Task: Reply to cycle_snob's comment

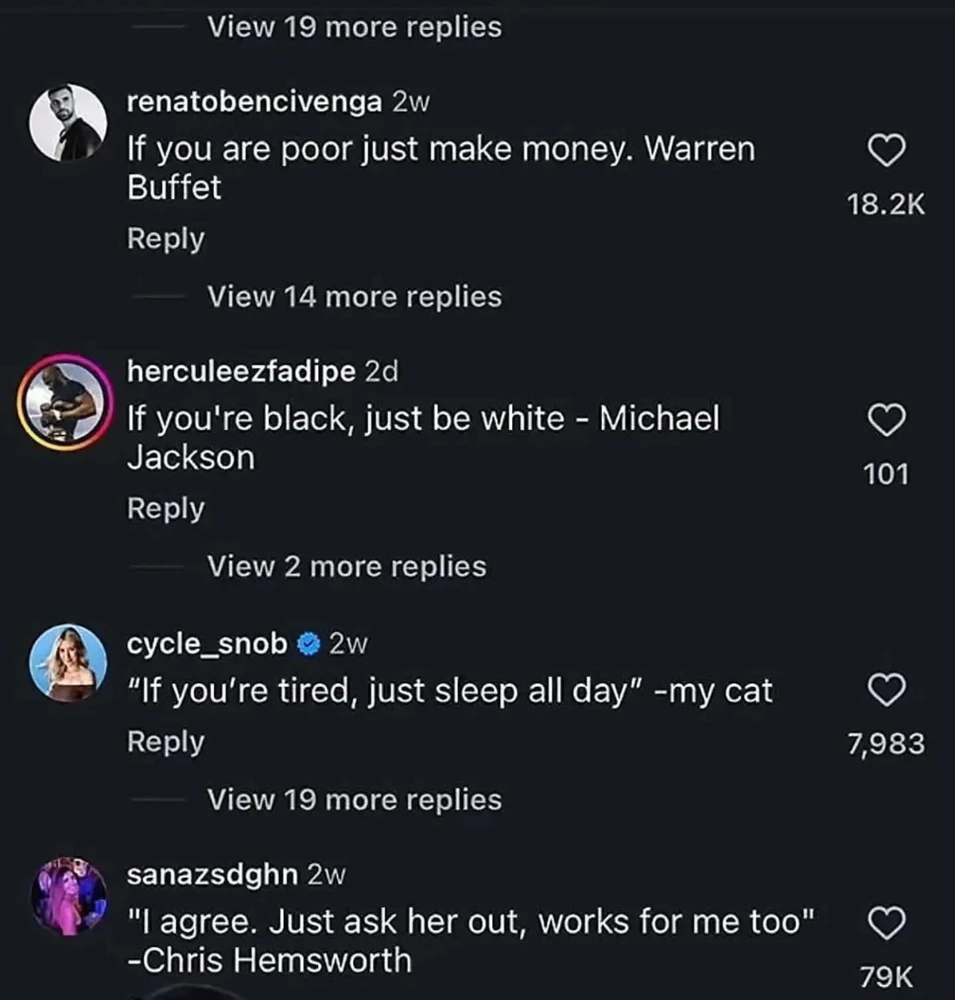Action: coord(165,741)
